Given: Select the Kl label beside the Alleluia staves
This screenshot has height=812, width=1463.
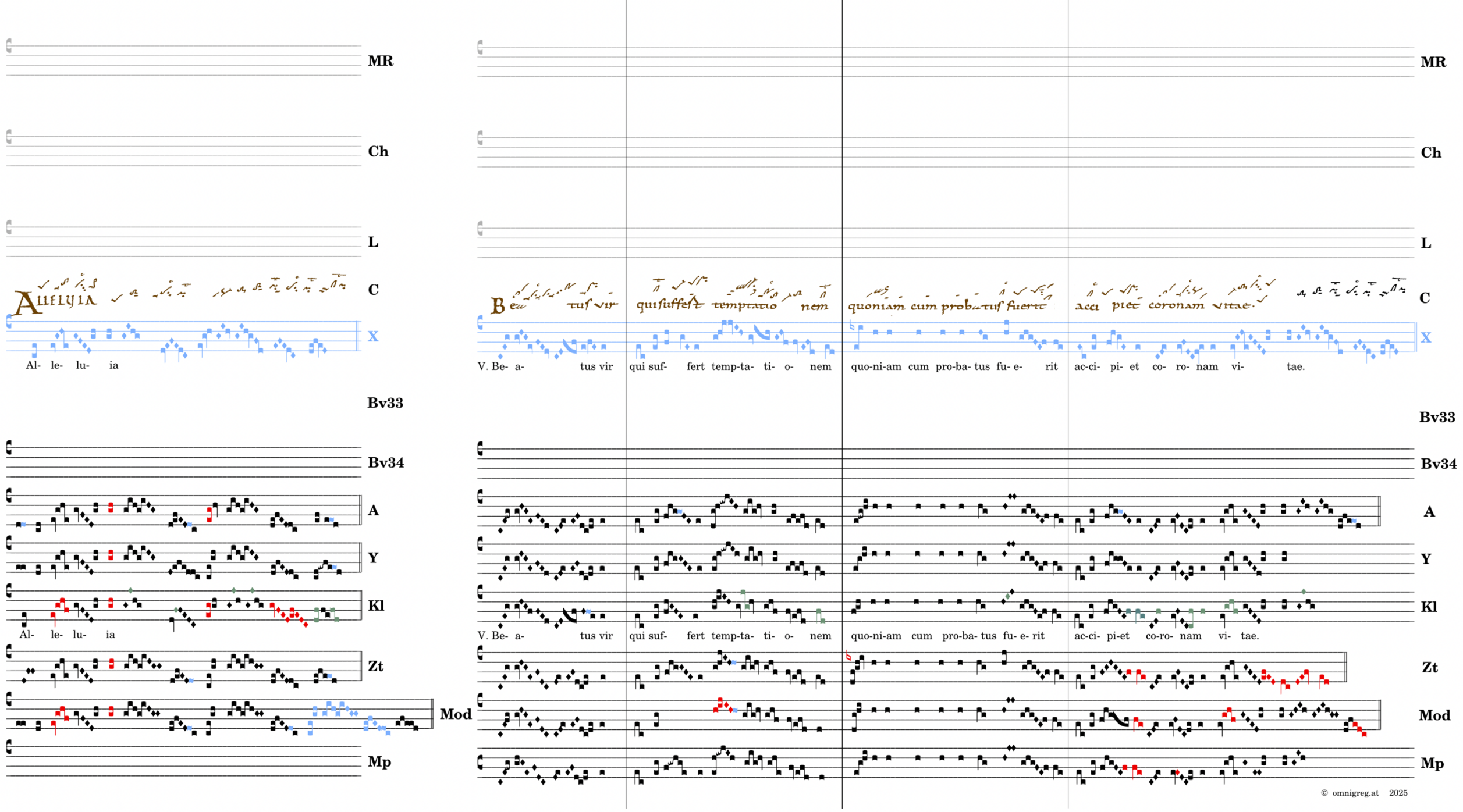Looking at the screenshot, I should coord(376,606).
